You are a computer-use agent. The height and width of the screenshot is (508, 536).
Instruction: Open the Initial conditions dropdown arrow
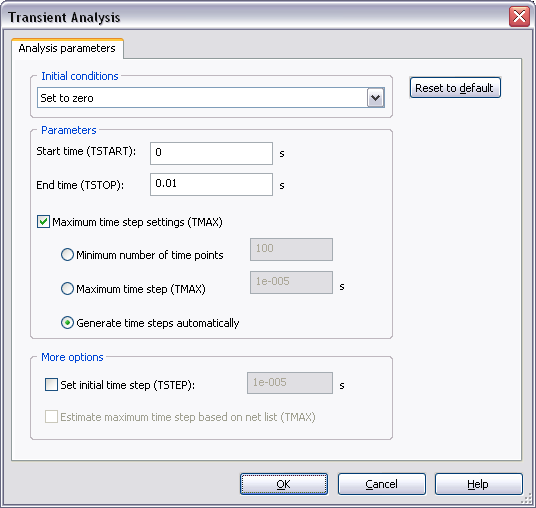pyautogui.click(x=375, y=98)
